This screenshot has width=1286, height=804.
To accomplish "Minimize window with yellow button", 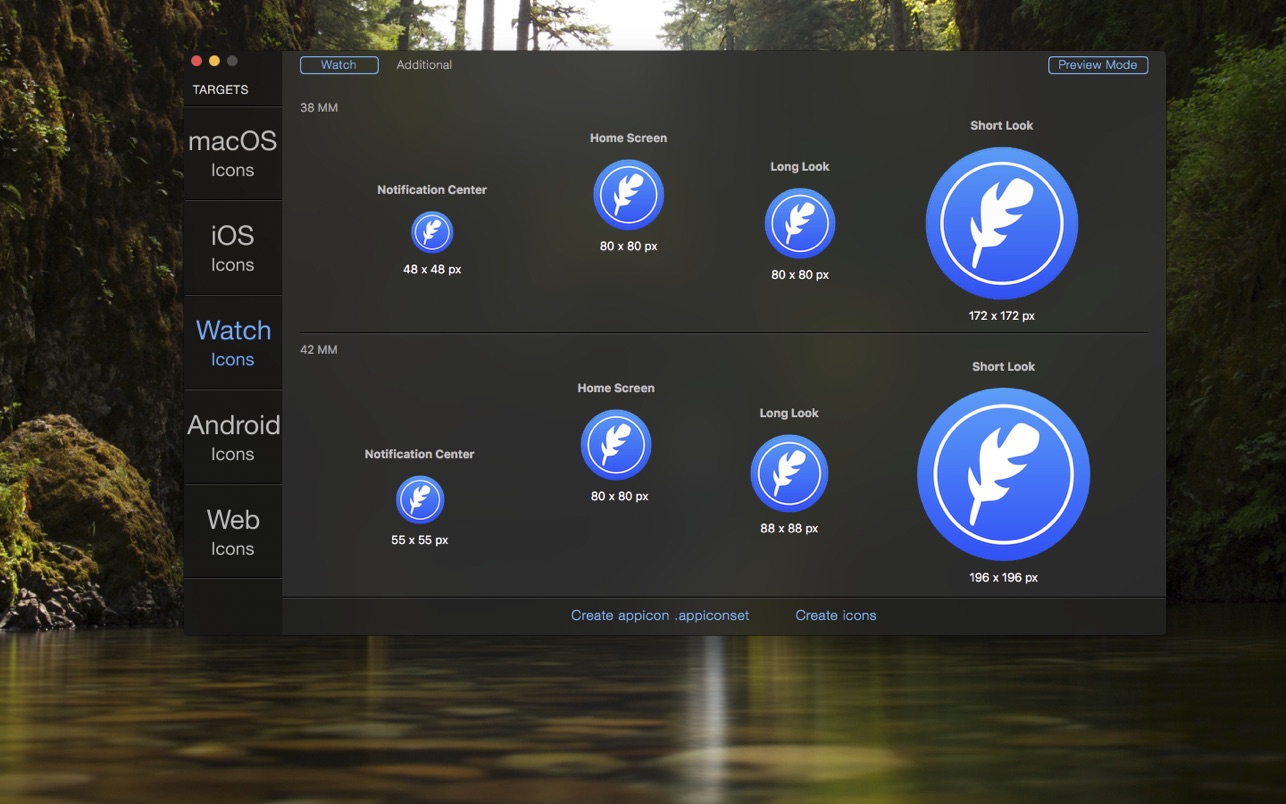I will coord(214,61).
